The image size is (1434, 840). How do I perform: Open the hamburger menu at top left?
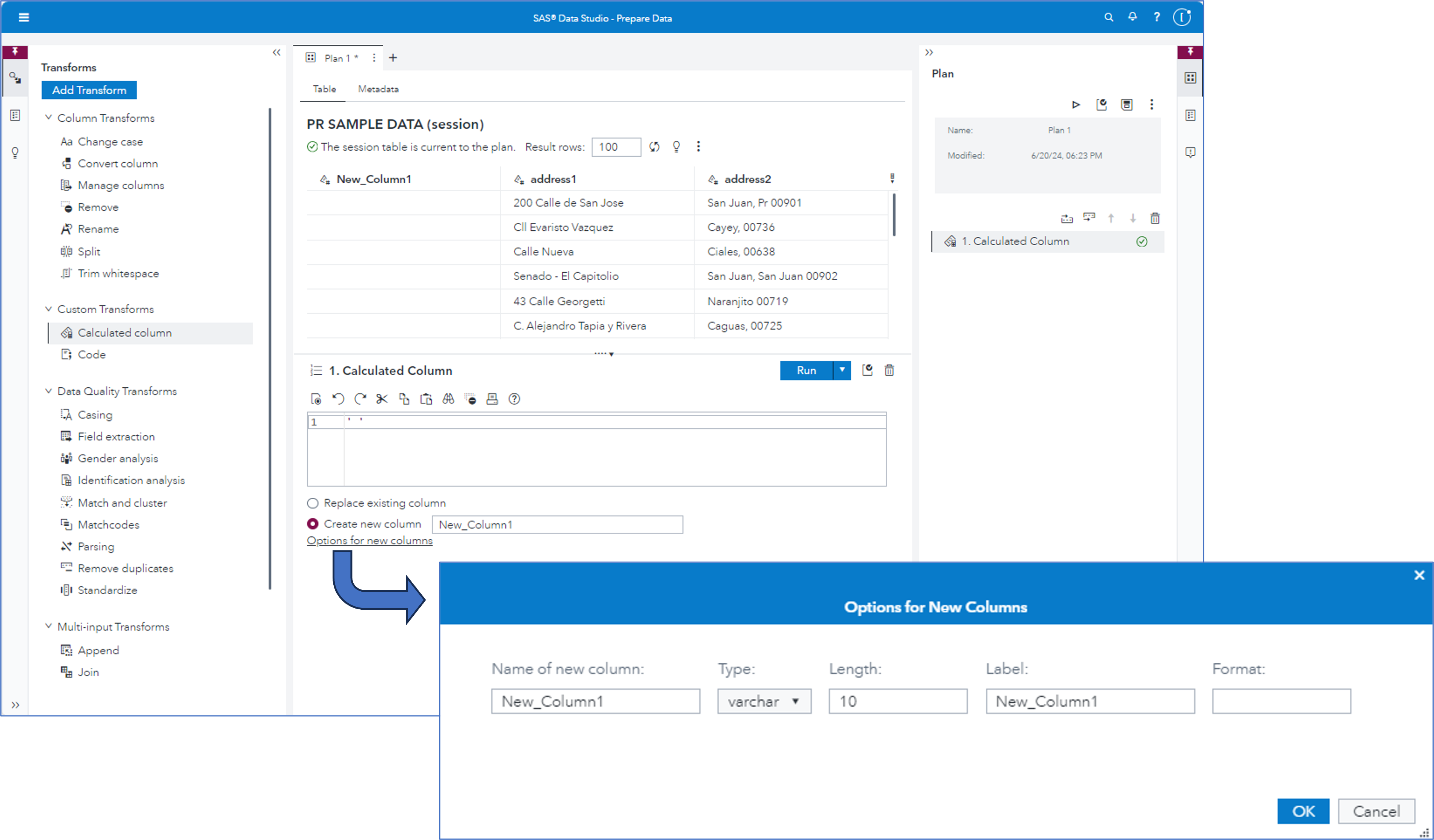tap(23, 17)
